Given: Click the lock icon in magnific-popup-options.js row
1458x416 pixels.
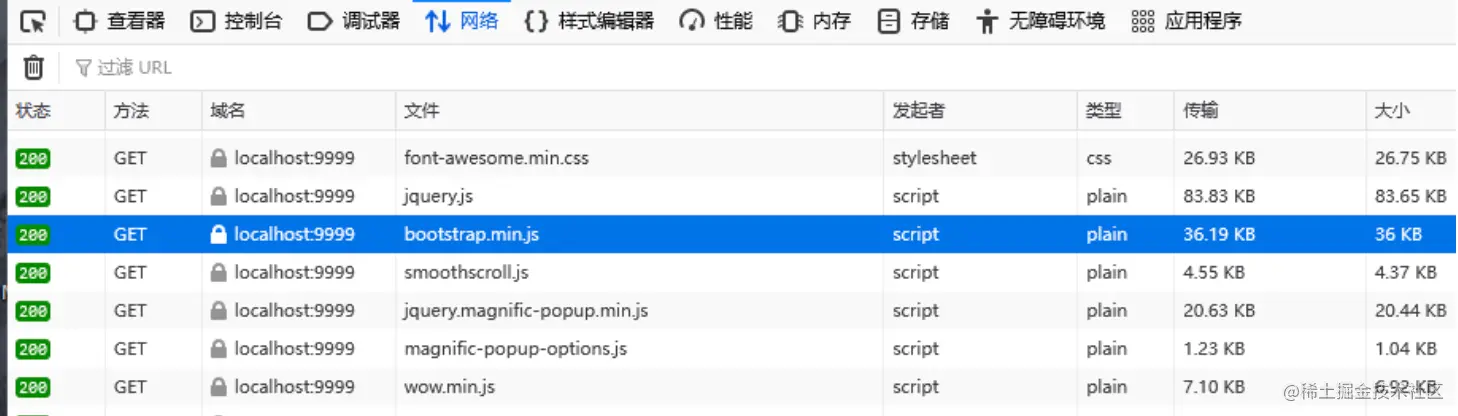Looking at the screenshot, I should 218,348.
